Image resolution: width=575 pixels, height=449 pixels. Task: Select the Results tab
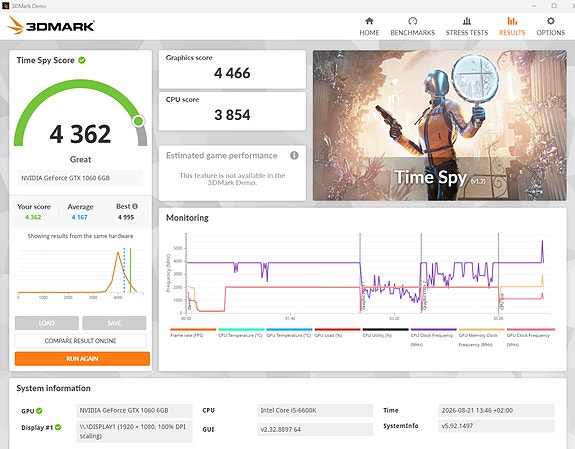point(512,26)
